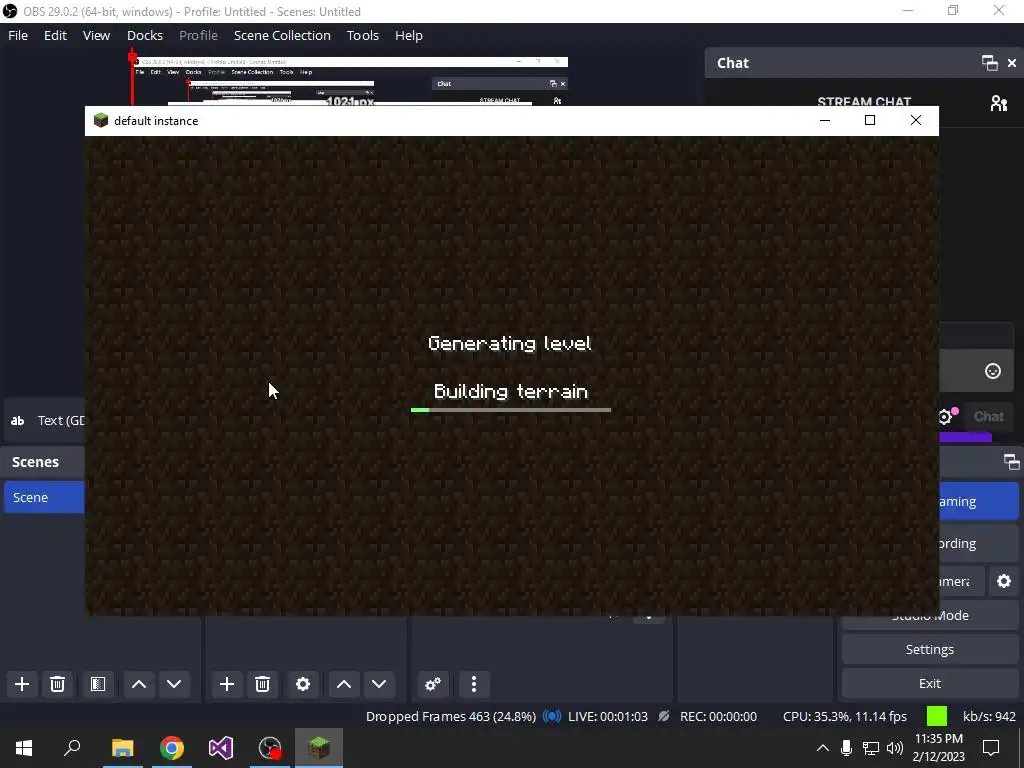
Task: Open the Profile menu
Action: click(199, 35)
